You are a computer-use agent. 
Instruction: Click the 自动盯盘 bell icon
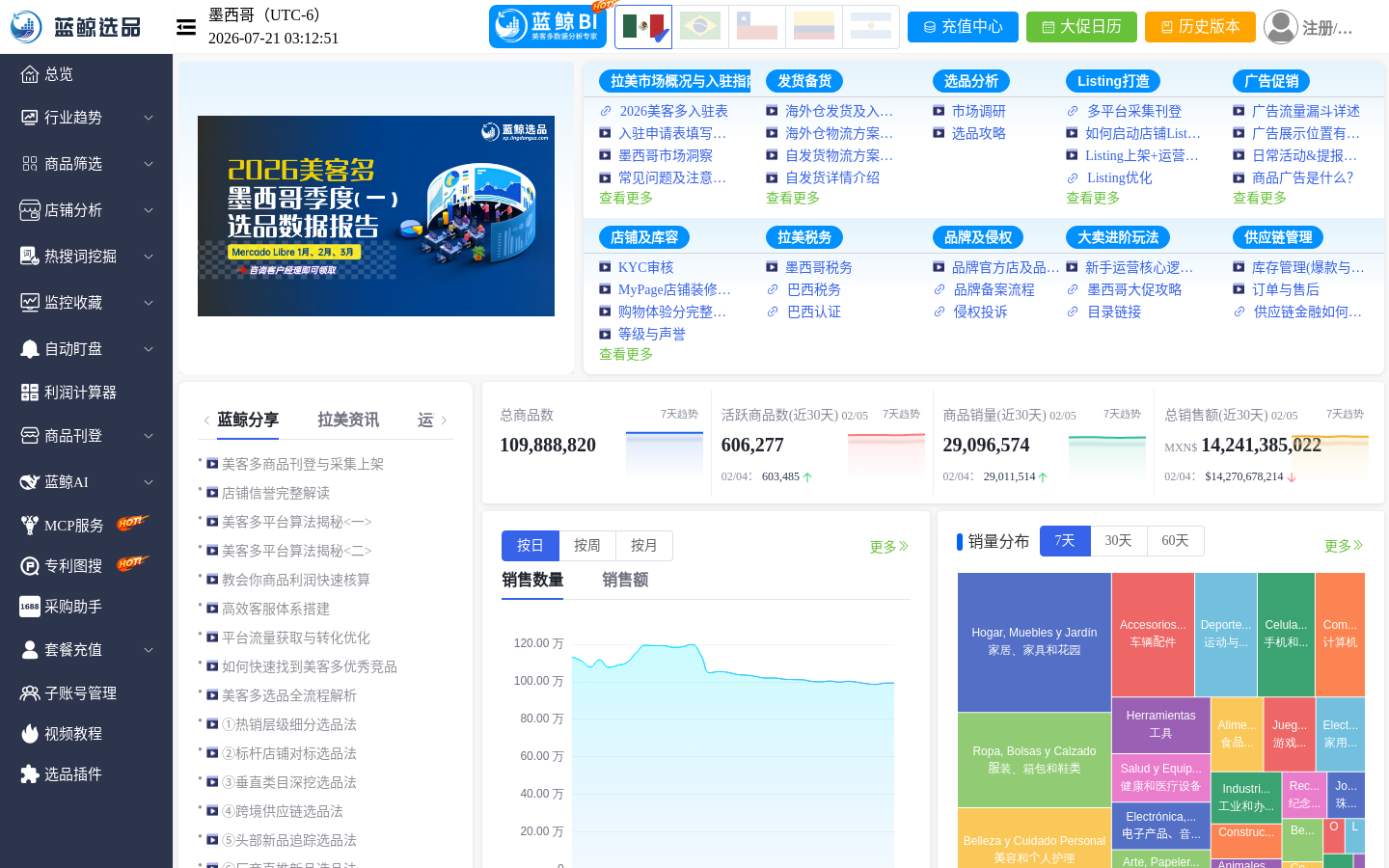click(30, 349)
